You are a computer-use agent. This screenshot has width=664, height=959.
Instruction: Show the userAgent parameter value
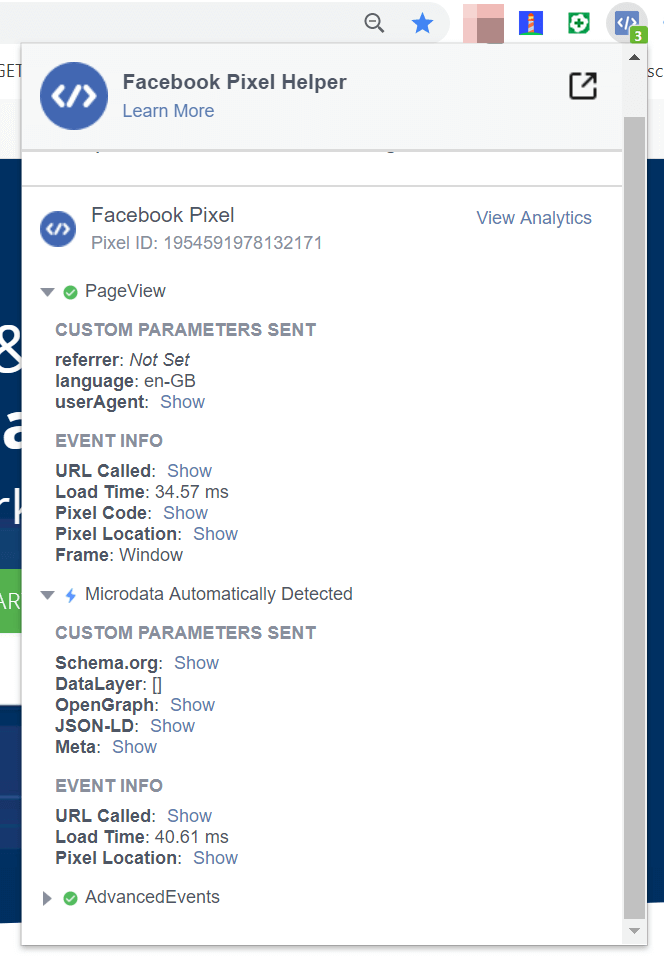(182, 401)
